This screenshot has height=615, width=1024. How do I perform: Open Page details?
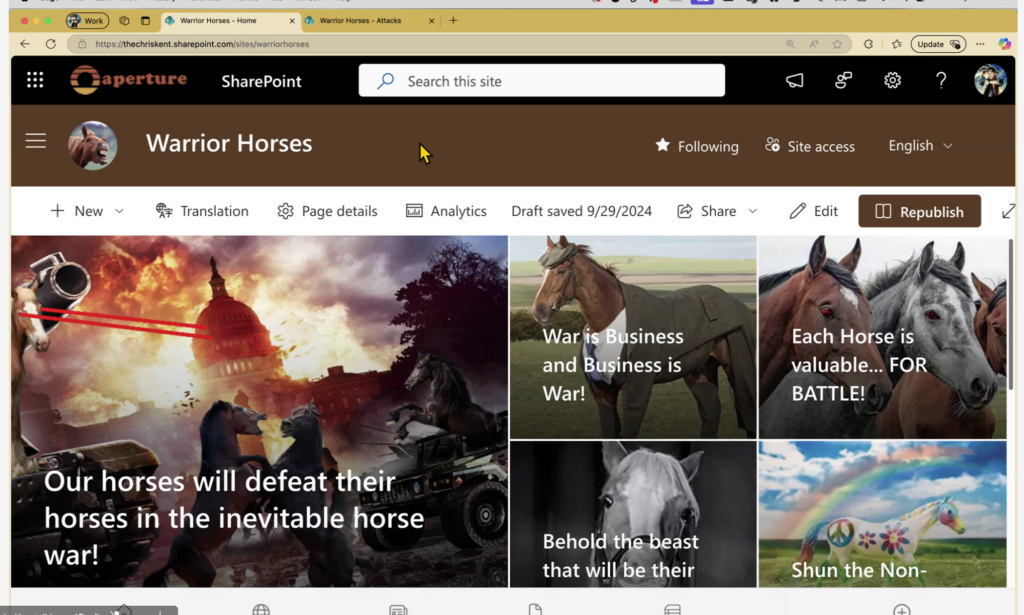pos(327,211)
